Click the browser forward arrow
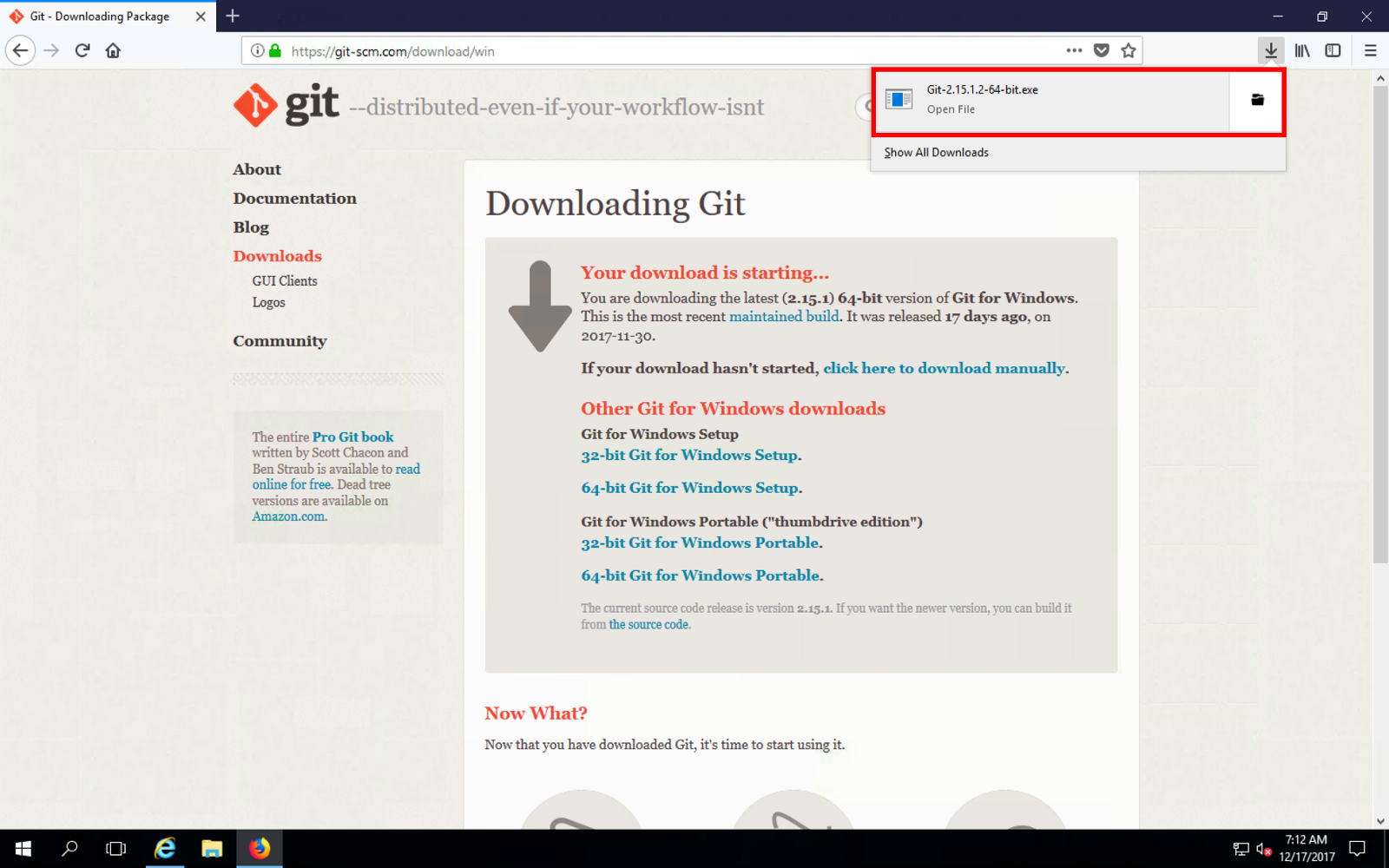1389x868 pixels. tap(51, 50)
